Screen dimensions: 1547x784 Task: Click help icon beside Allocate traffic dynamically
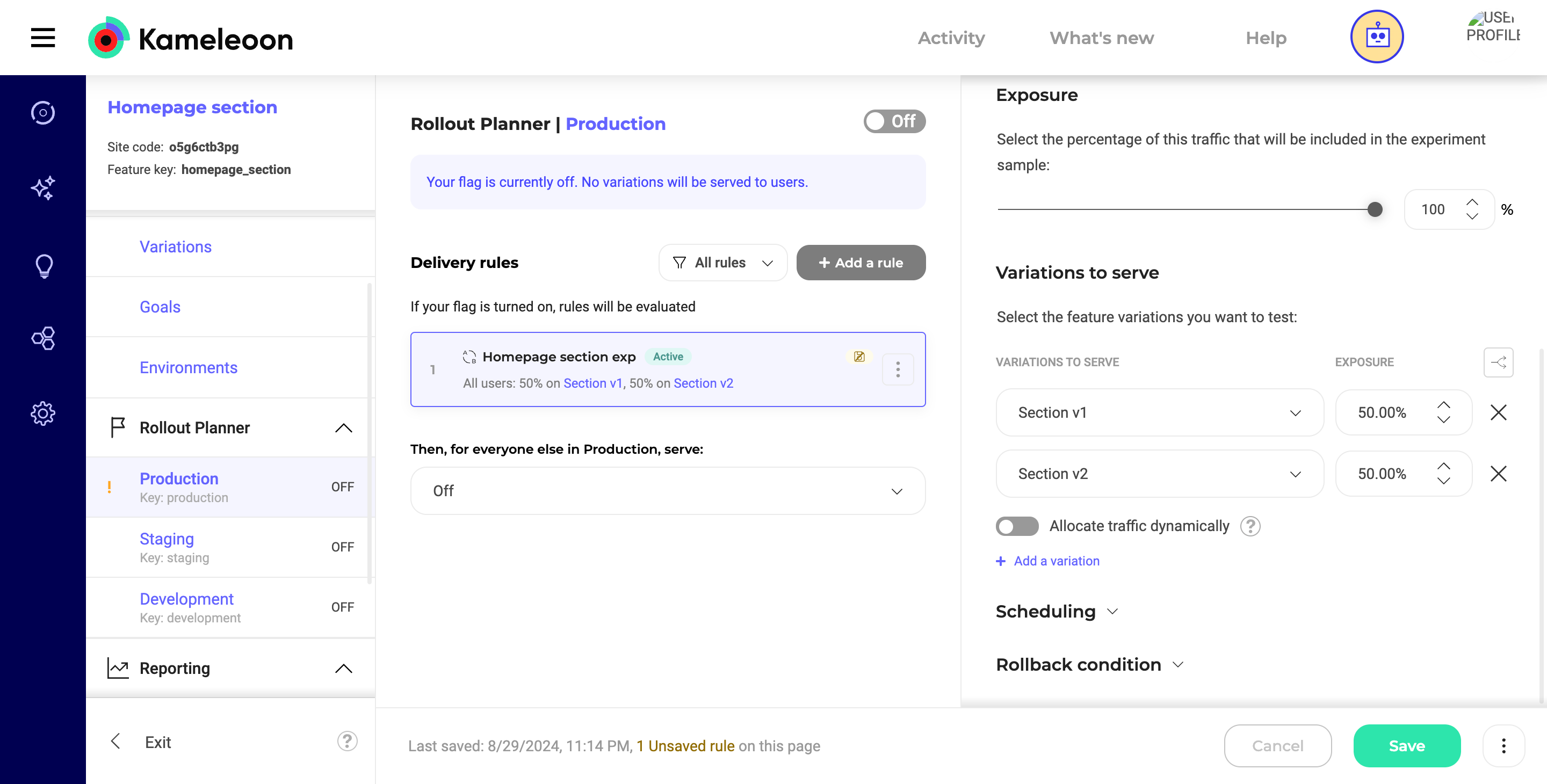point(1250,526)
